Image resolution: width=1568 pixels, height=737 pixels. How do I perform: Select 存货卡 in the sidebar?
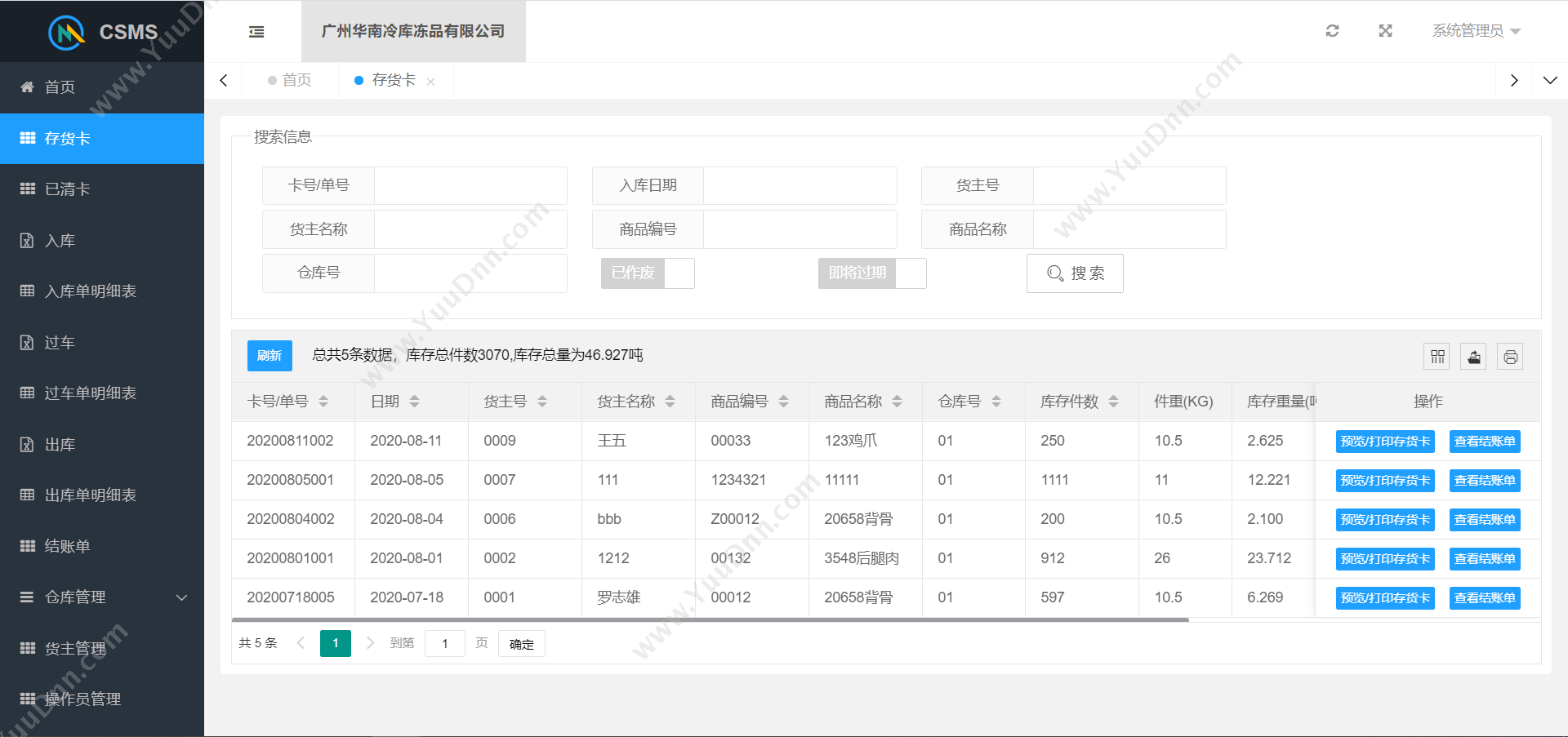102,139
